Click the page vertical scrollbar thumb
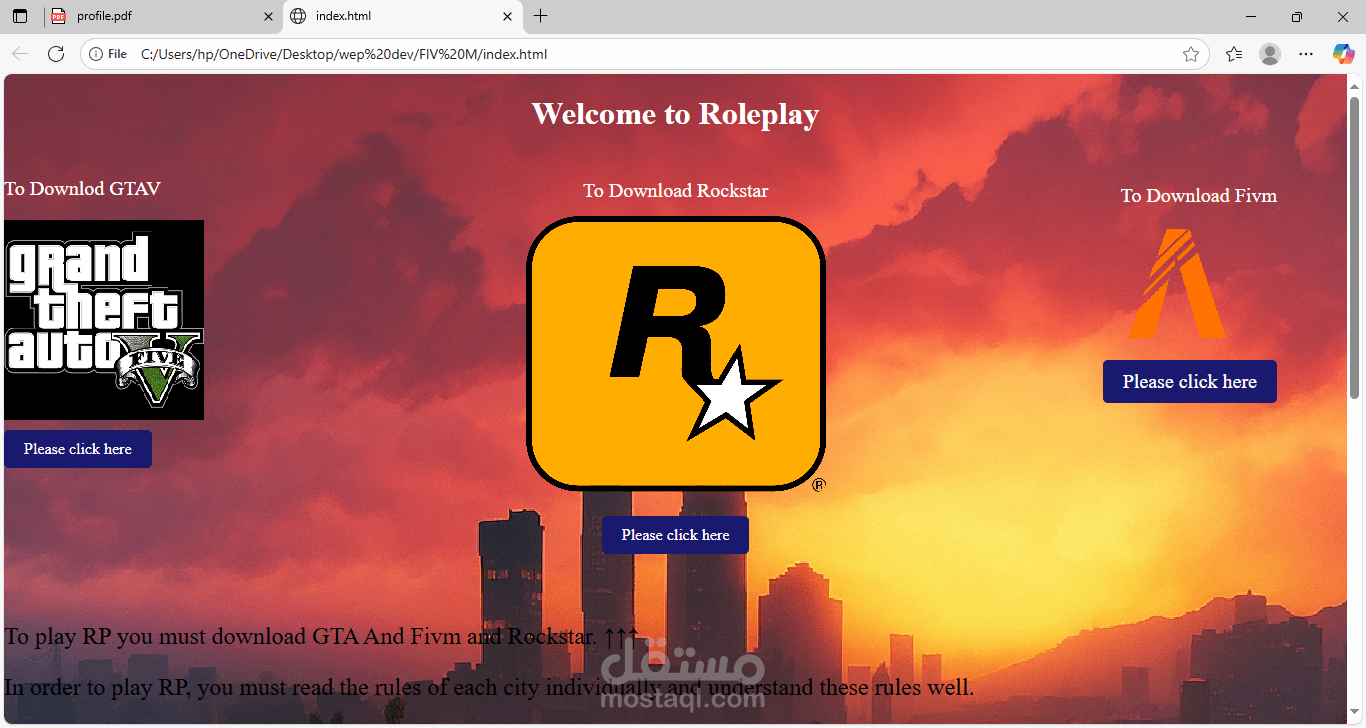The width and height of the screenshot is (1366, 728). [1355, 247]
